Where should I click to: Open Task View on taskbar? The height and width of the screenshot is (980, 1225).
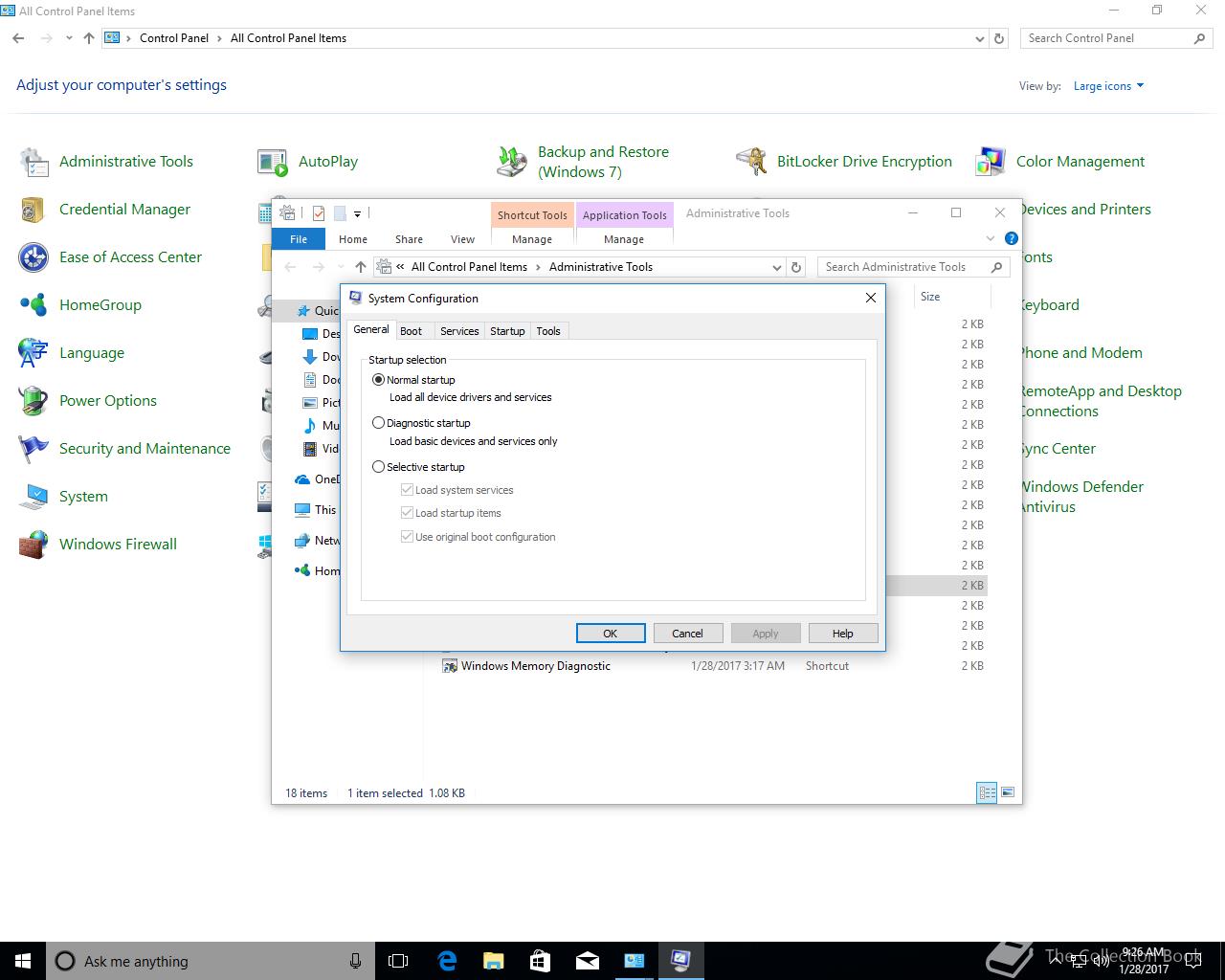coord(398,961)
